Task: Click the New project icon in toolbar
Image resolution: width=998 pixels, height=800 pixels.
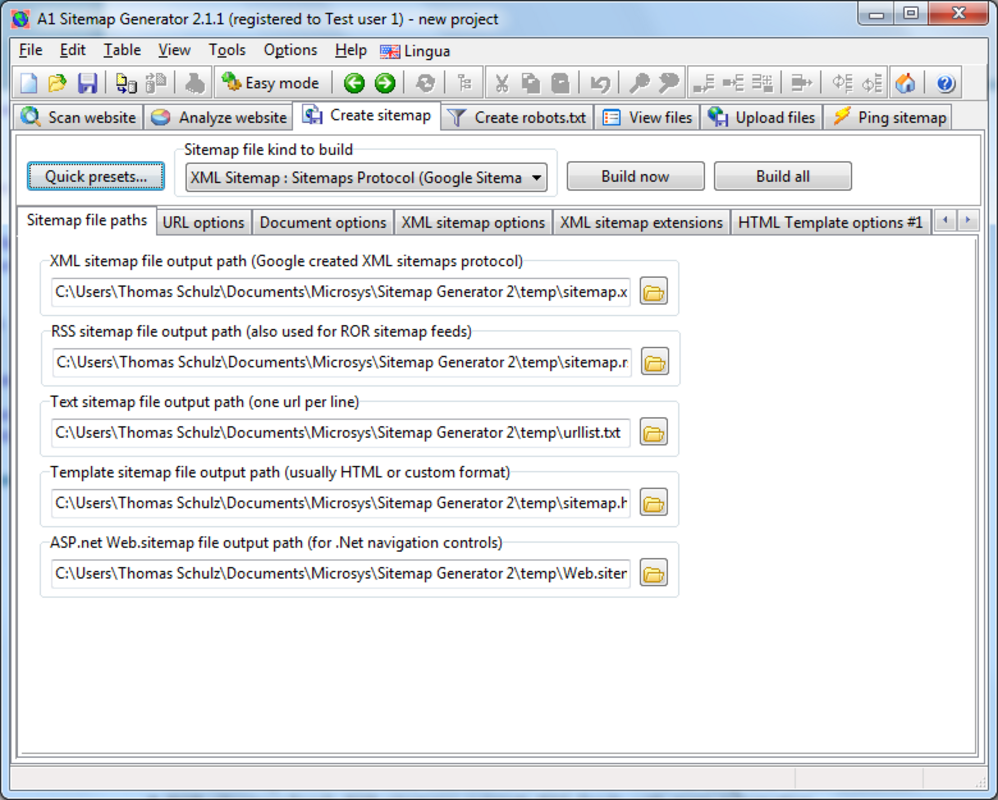Action: click(29, 83)
